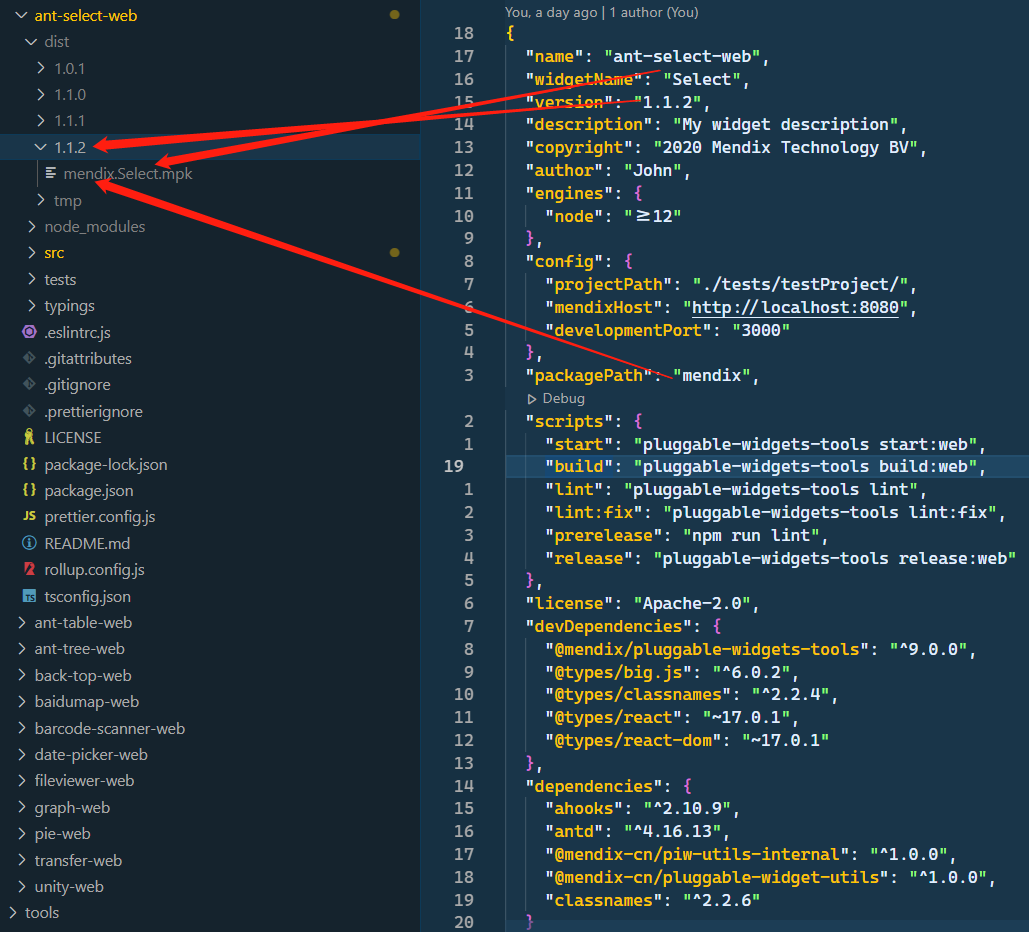Click the TS icon beside tsconfig.json
The image size is (1029, 932).
pos(29,597)
